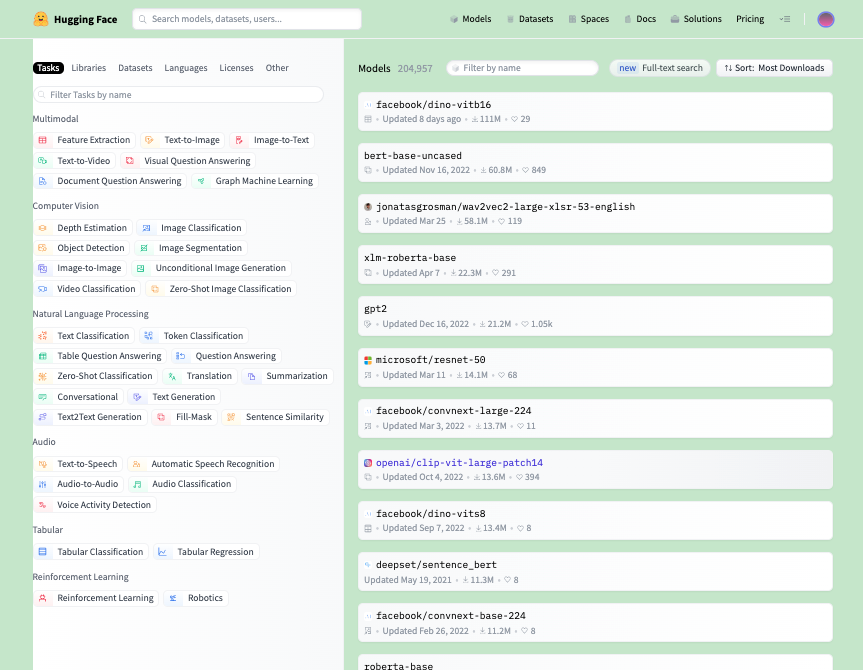Click the Image Classification task icon
The image size is (863, 670).
[x=146, y=228]
